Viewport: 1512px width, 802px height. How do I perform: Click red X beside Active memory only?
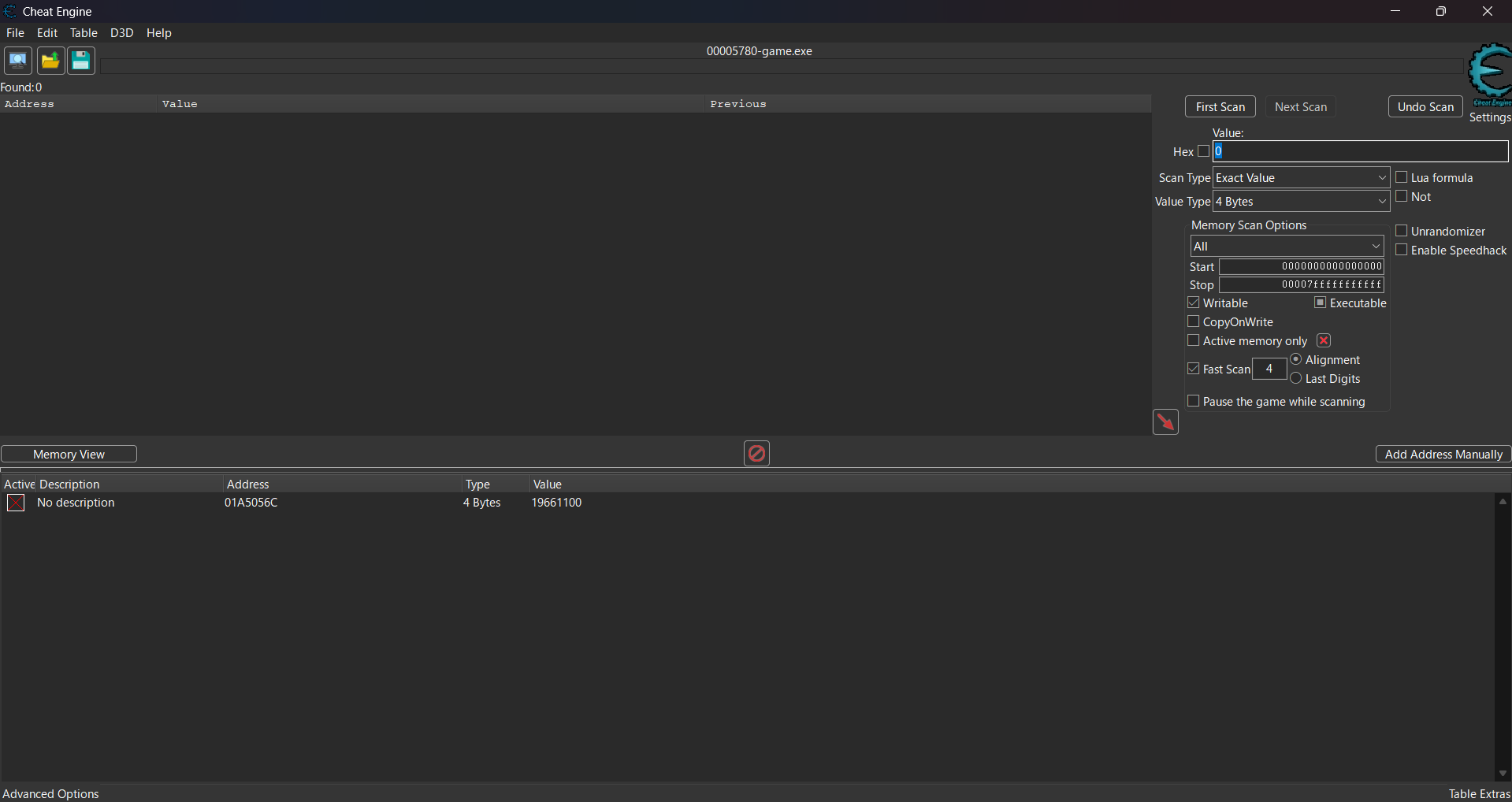click(1324, 340)
